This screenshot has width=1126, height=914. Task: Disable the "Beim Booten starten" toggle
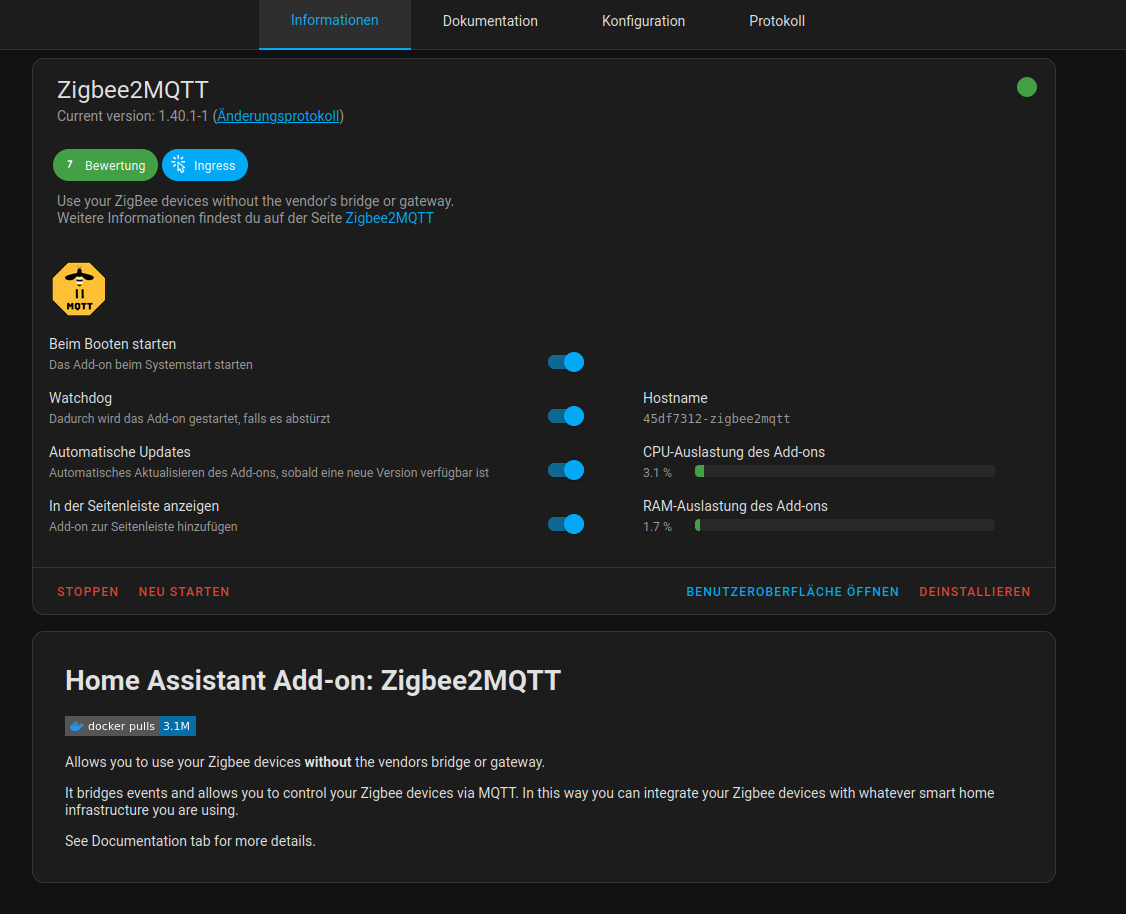(565, 362)
